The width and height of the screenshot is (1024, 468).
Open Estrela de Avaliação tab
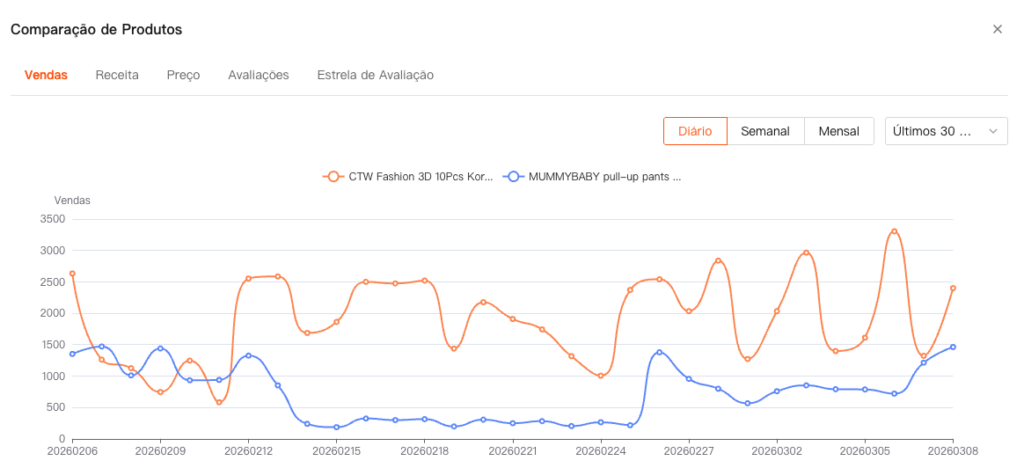click(375, 75)
